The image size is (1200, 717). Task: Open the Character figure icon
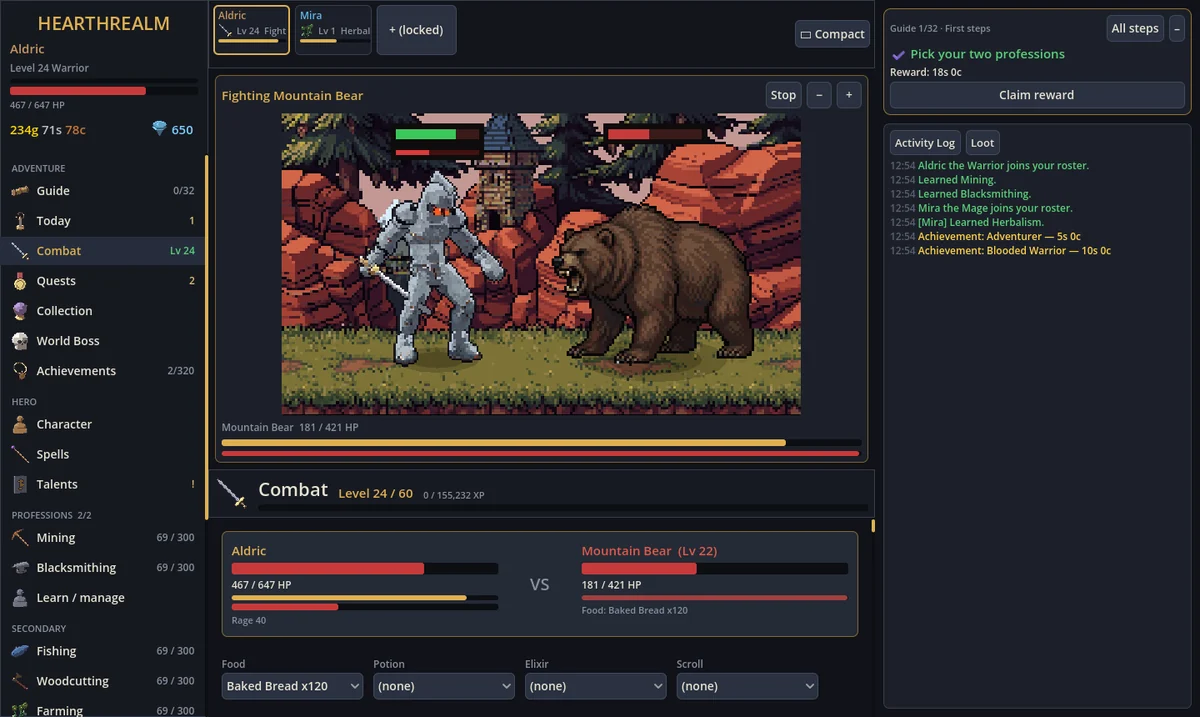(20, 425)
